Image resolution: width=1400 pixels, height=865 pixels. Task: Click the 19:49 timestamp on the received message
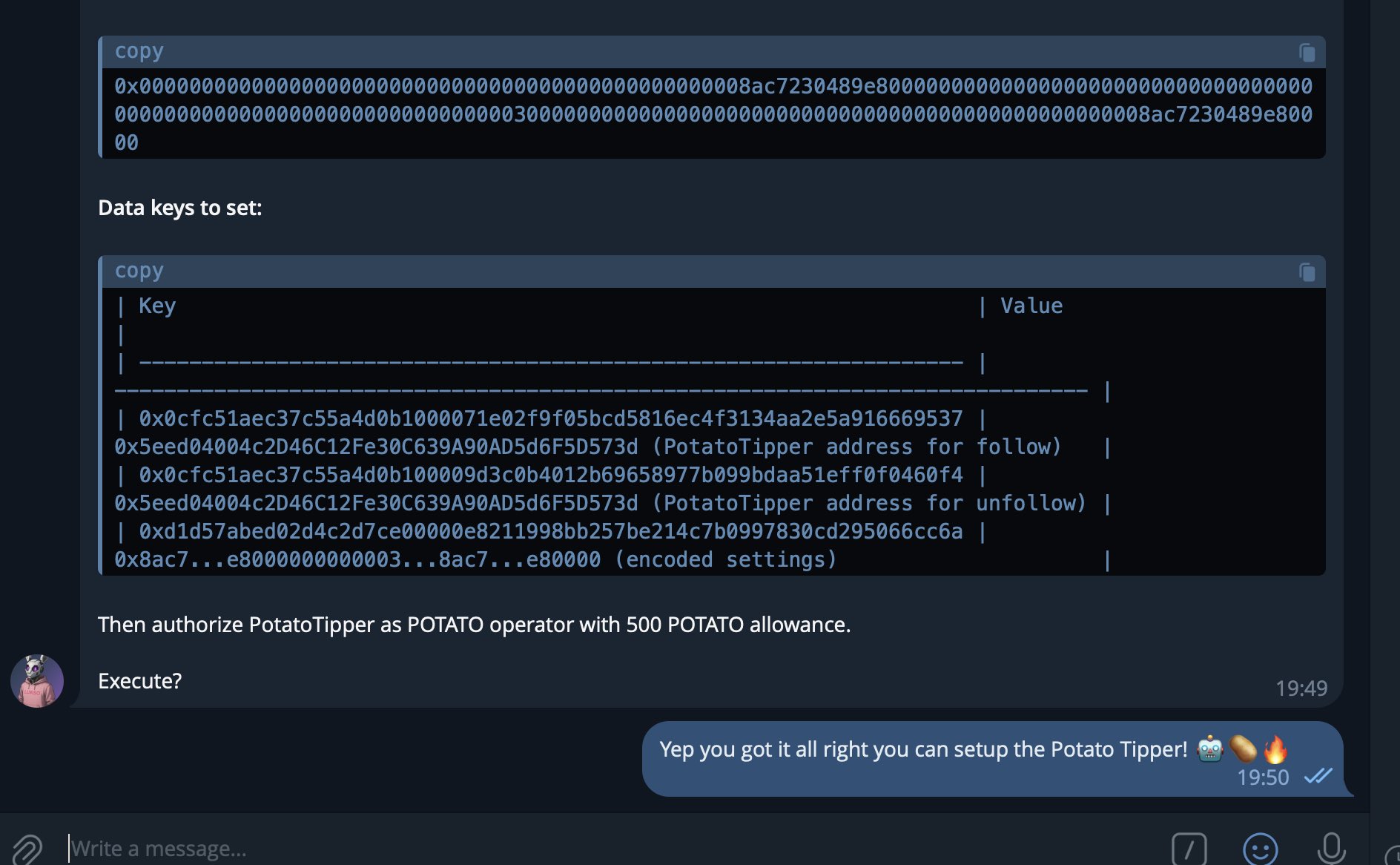point(1301,688)
